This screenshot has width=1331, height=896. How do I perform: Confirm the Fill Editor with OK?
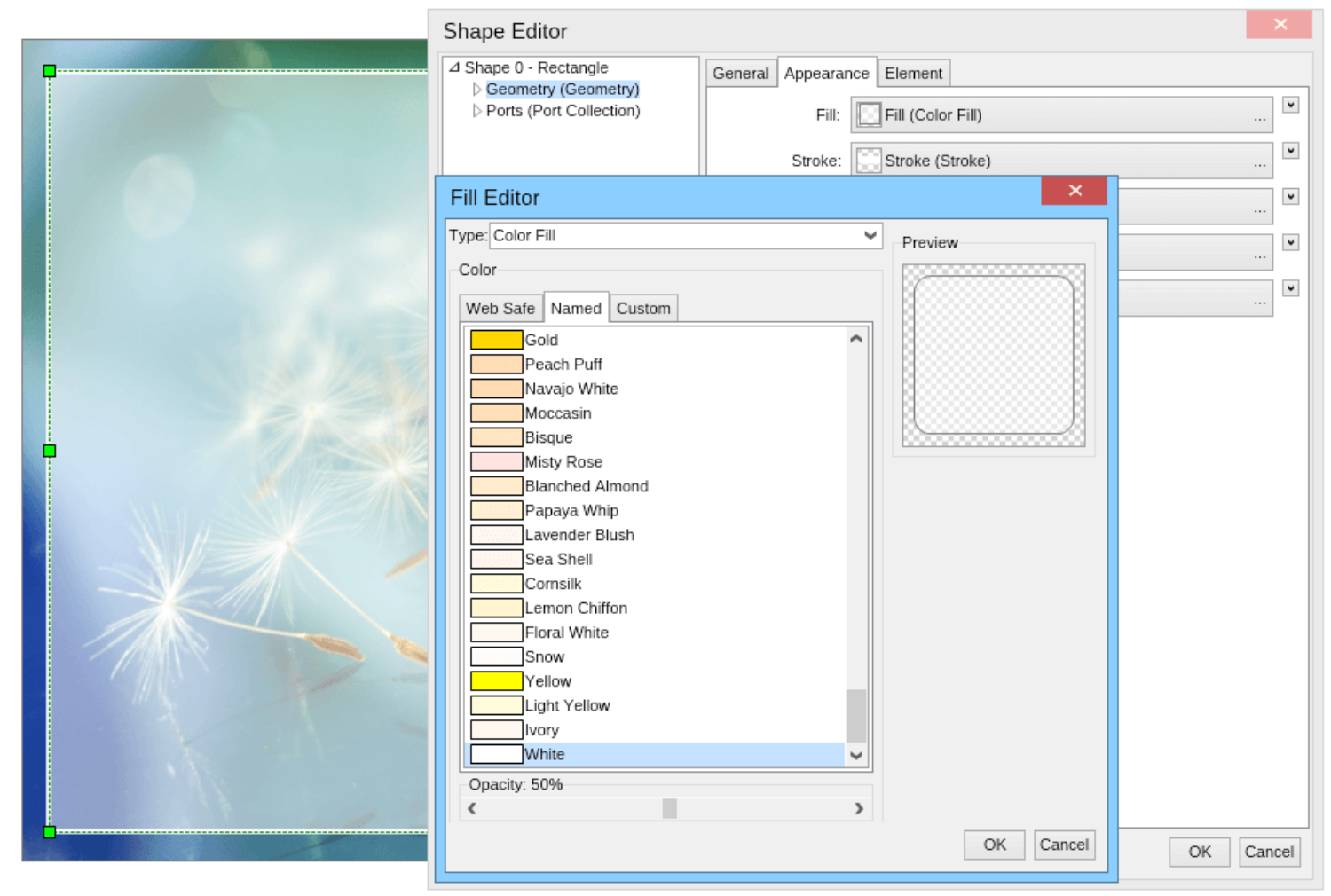pos(993,844)
